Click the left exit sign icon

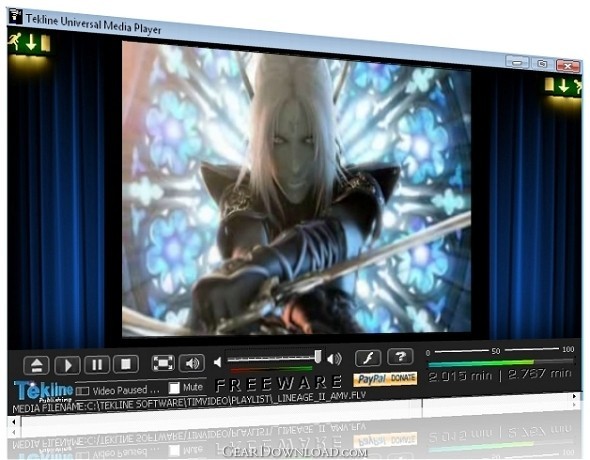(29, 43)
